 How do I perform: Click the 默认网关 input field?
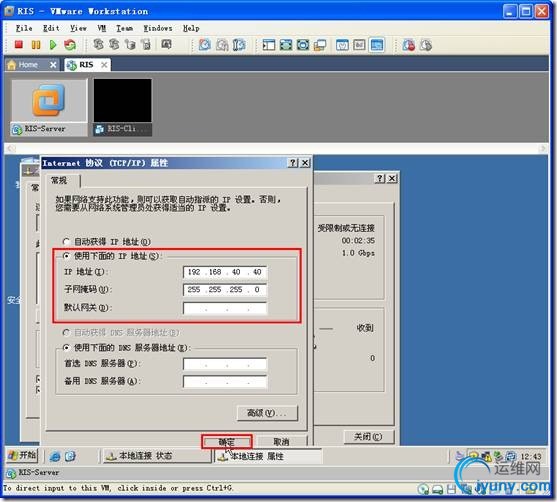click(225, 308)
